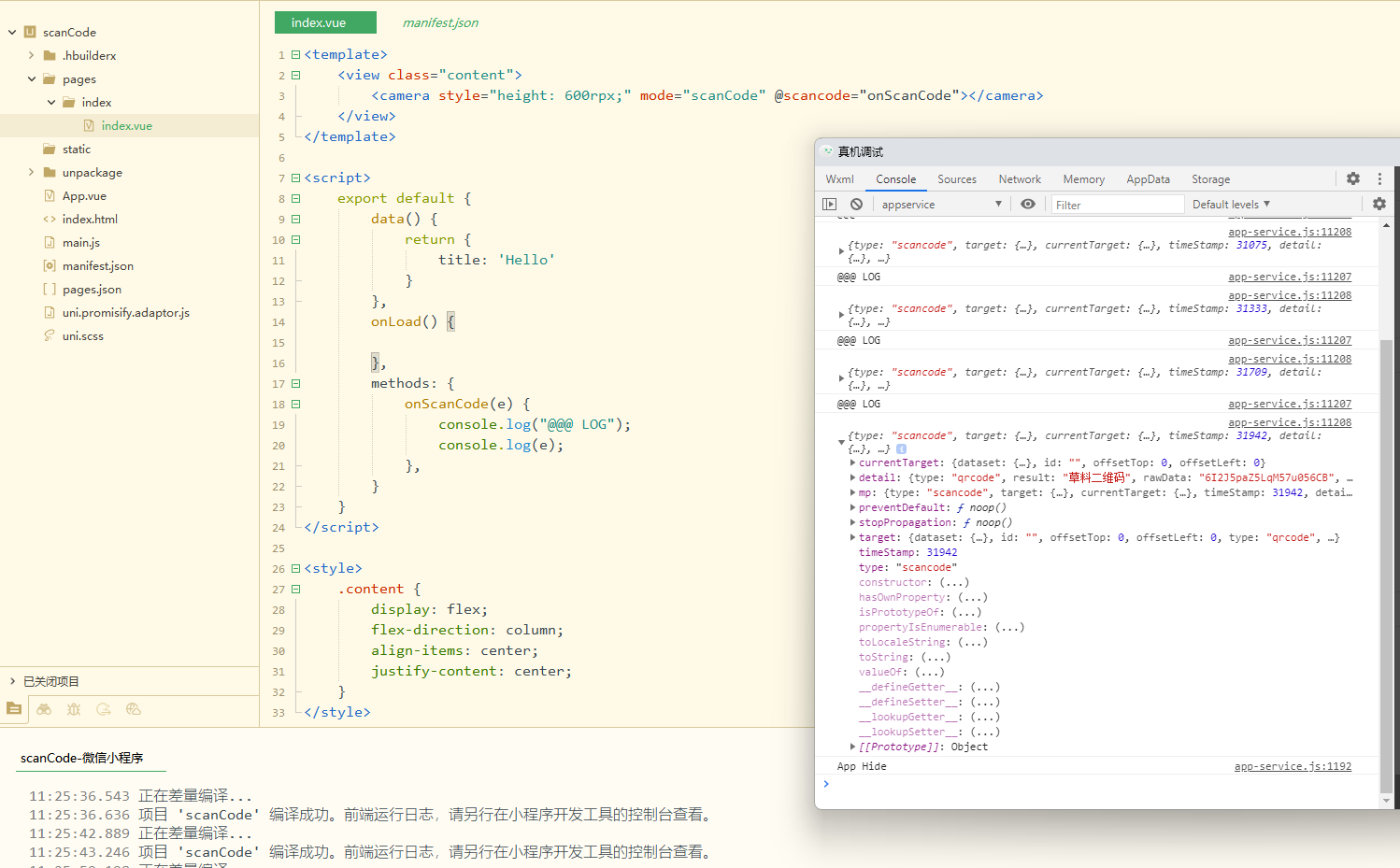This screenshot has height=868, width=1400.
Task: Open the Sources tab in debugger
Action: (x=957, y=178)
